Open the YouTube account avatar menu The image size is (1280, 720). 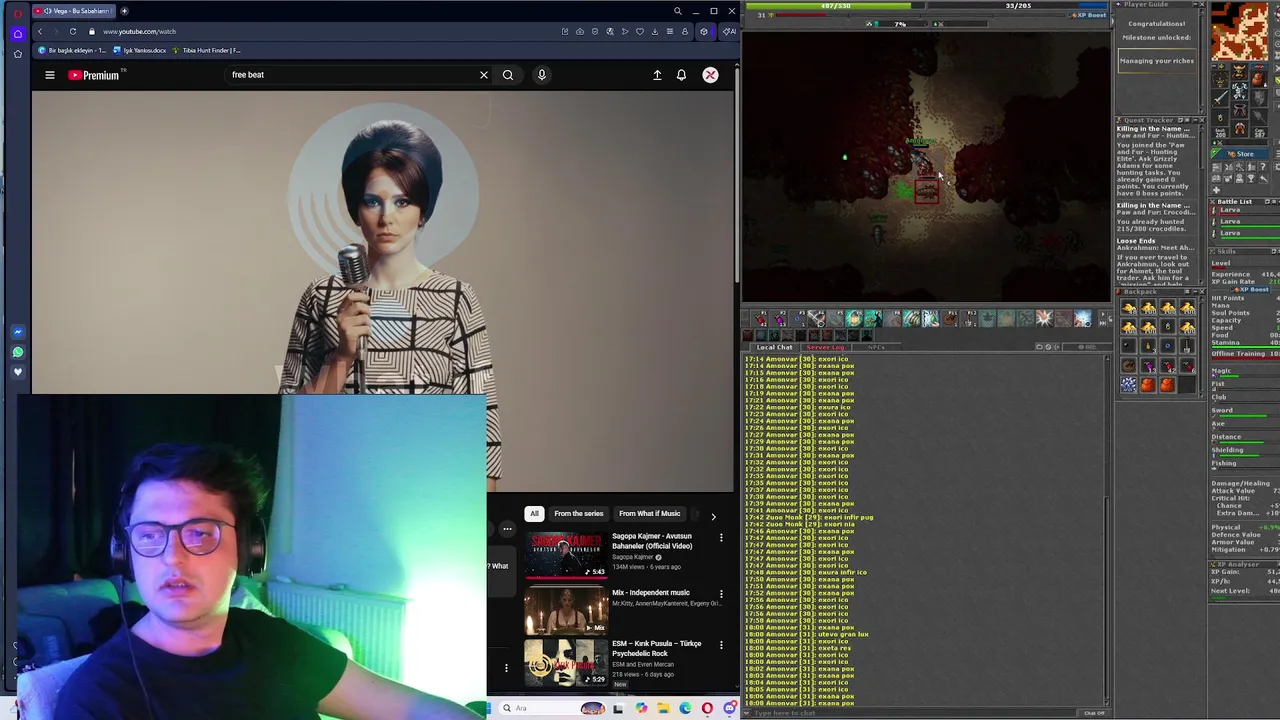point(710,75)
